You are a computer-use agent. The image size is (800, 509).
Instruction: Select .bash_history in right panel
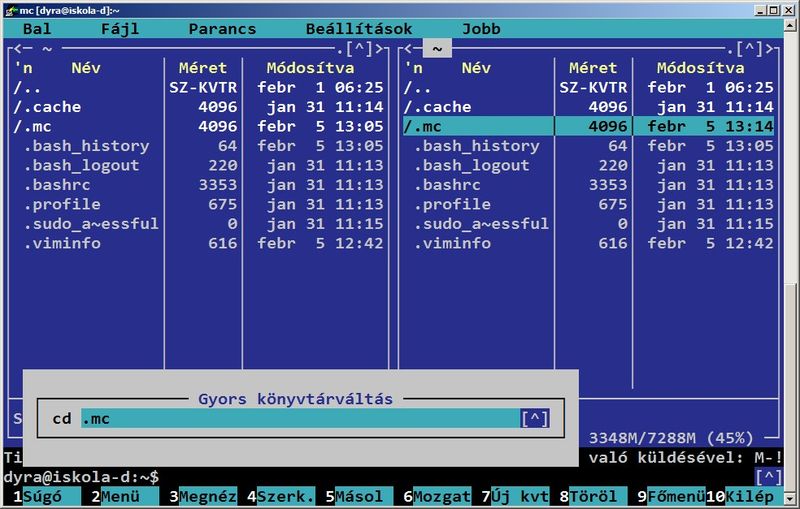(589, 145)
